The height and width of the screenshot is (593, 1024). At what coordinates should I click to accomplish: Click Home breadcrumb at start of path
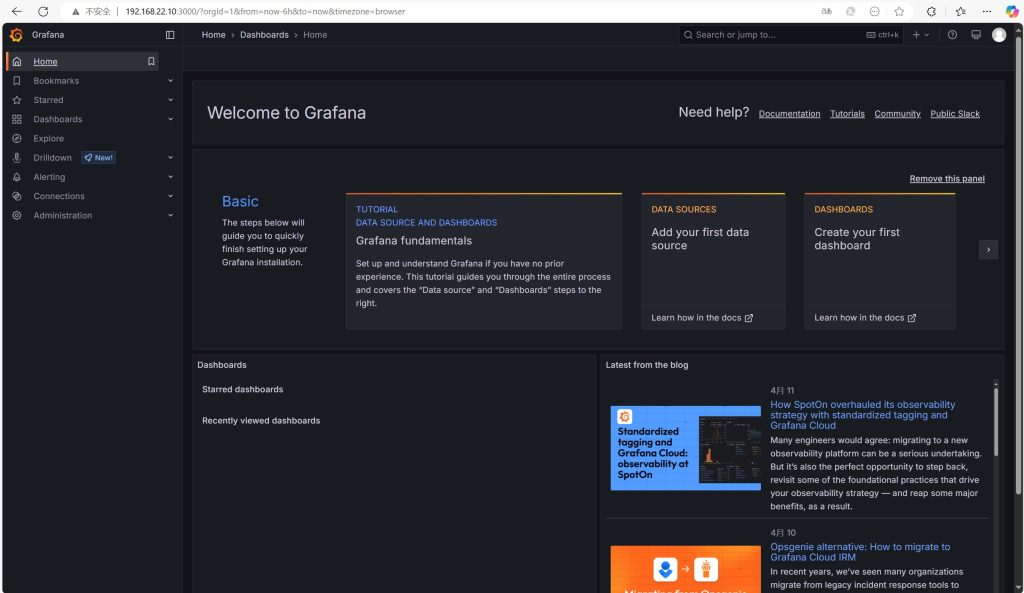point(214,35)
